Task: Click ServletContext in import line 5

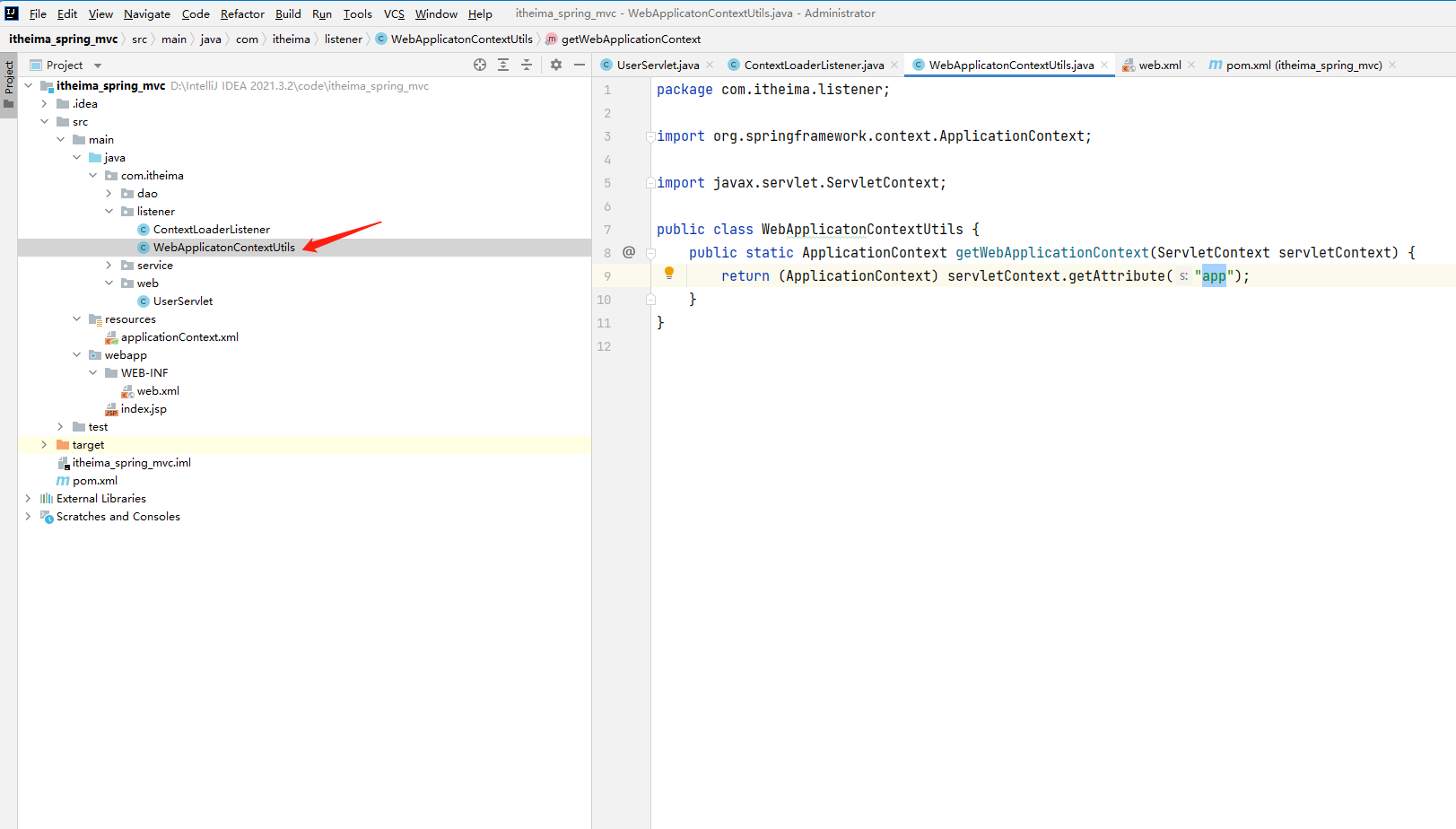Action: pyautogui.click(x=882, y=183)
